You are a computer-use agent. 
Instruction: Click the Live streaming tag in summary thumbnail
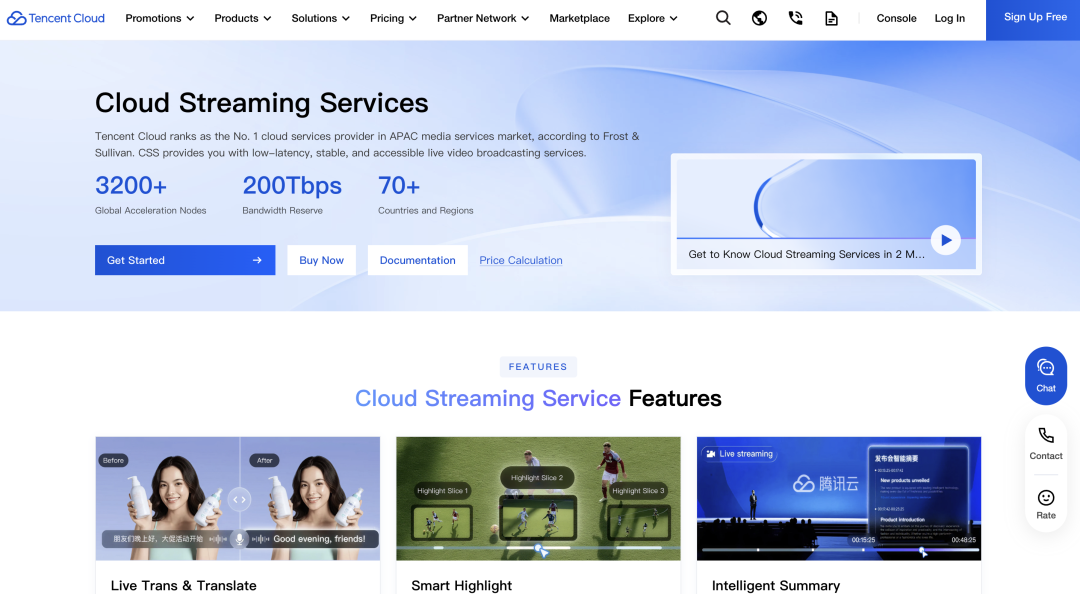tap(740, 453)
